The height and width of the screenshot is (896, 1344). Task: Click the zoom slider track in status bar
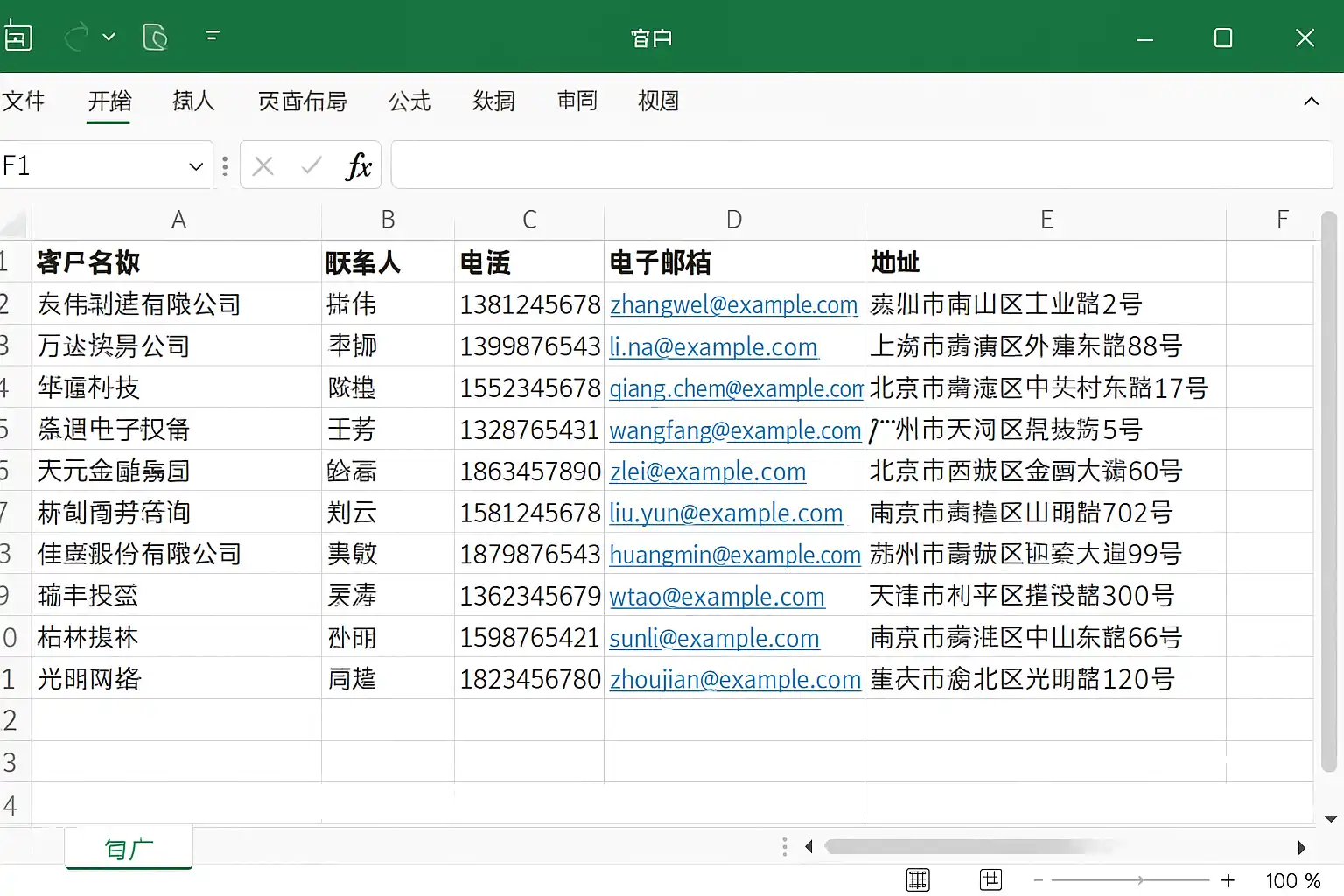point(1130,880)
